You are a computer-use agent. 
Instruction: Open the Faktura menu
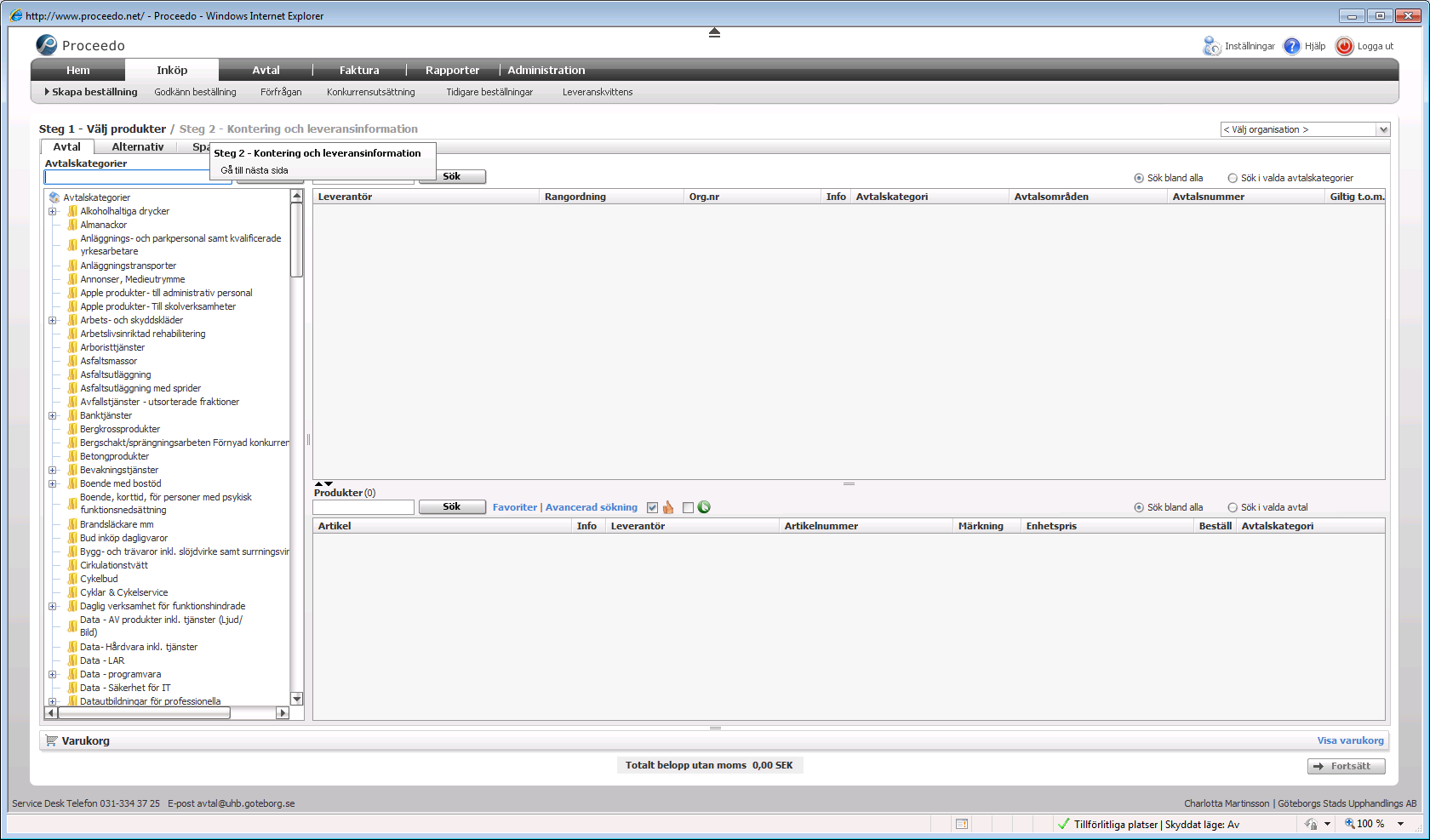click(x=359, y=70)
